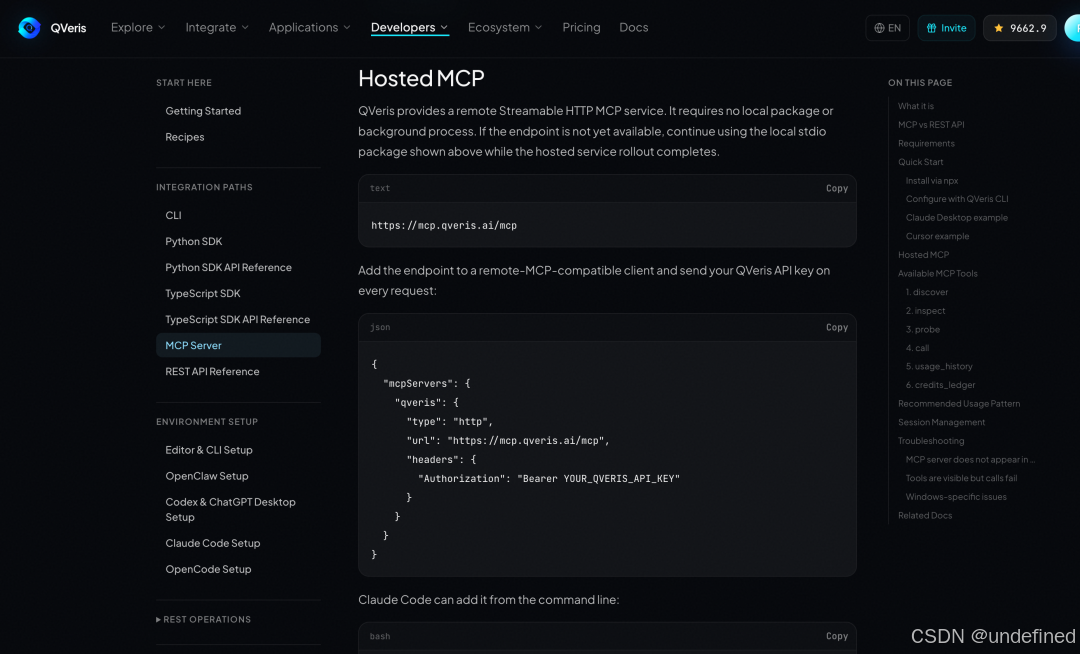Viewport: 1080px width, 654px height.
Task: Jump to 'What it is' section
Action: coord(915,106)
